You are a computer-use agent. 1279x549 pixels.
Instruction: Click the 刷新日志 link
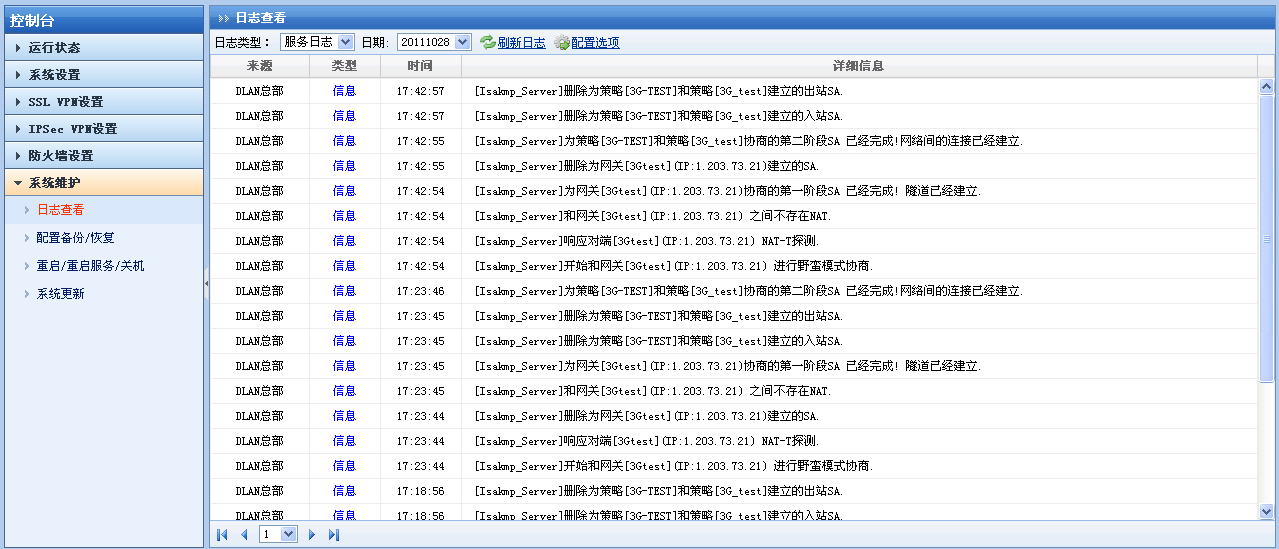(x=521, y=42)
